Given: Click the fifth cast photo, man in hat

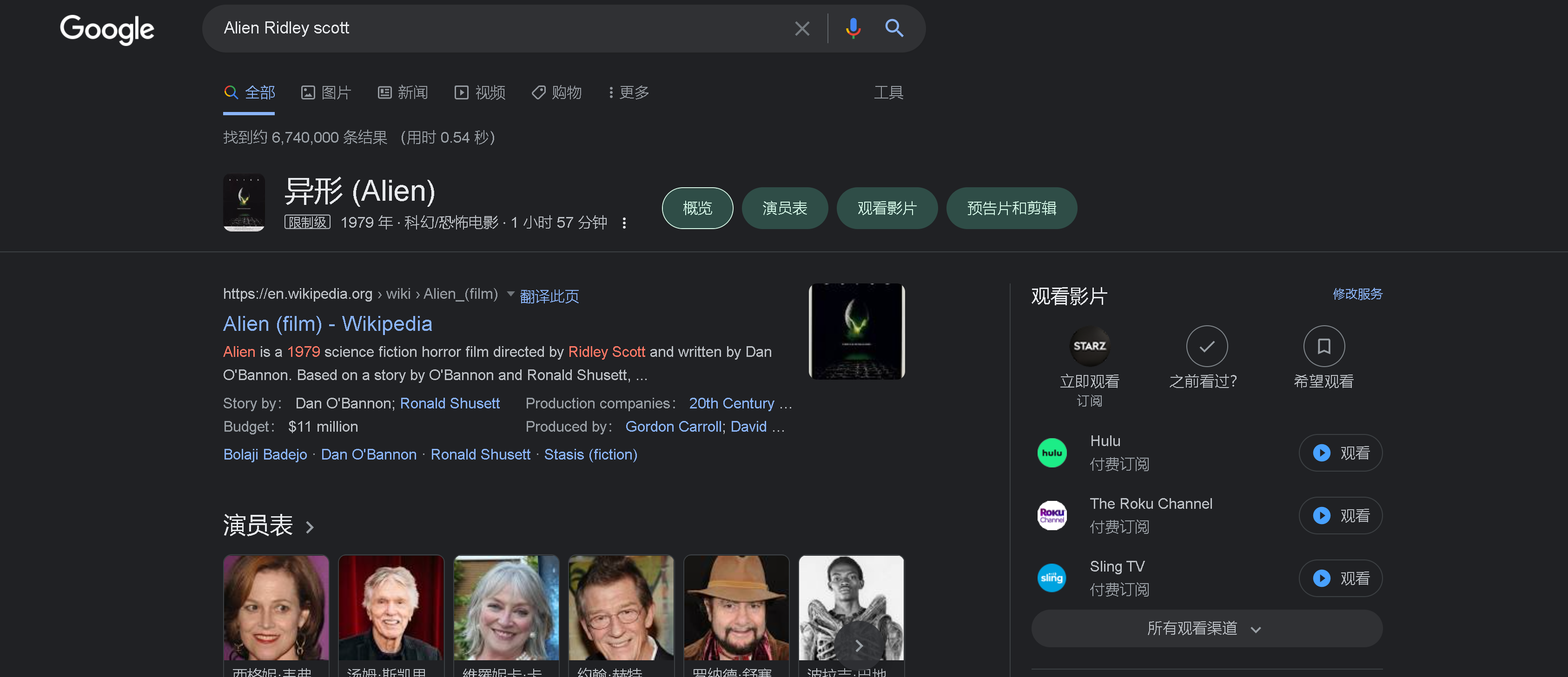Looking at the screenshot, I should click(x=736, y=608).
